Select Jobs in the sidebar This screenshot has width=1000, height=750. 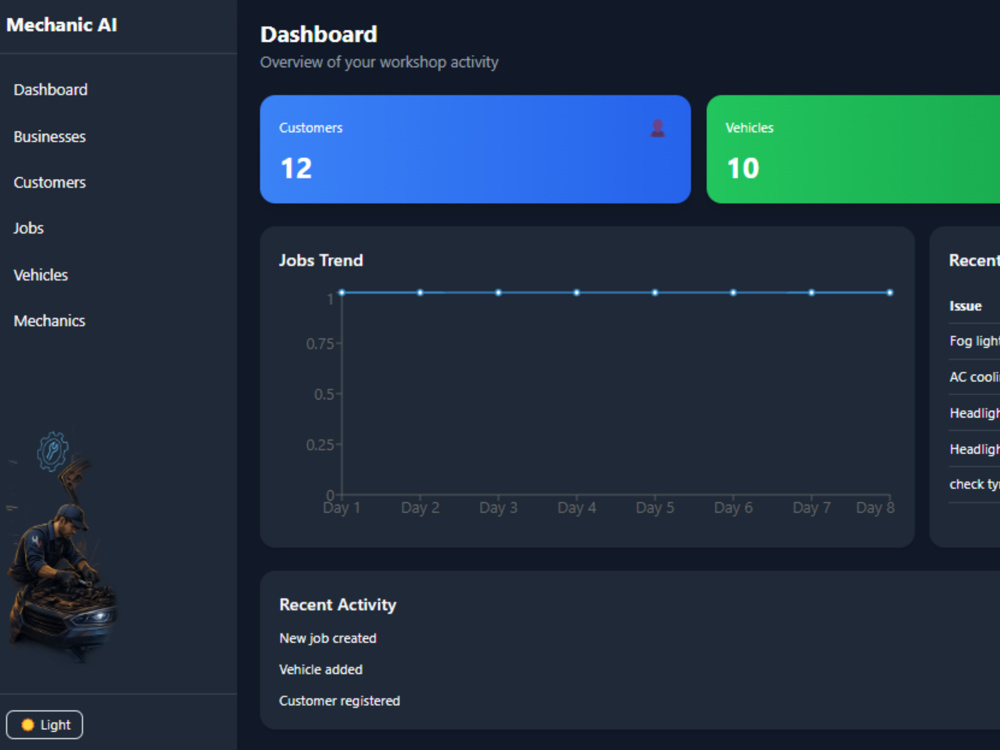(28, 228)
